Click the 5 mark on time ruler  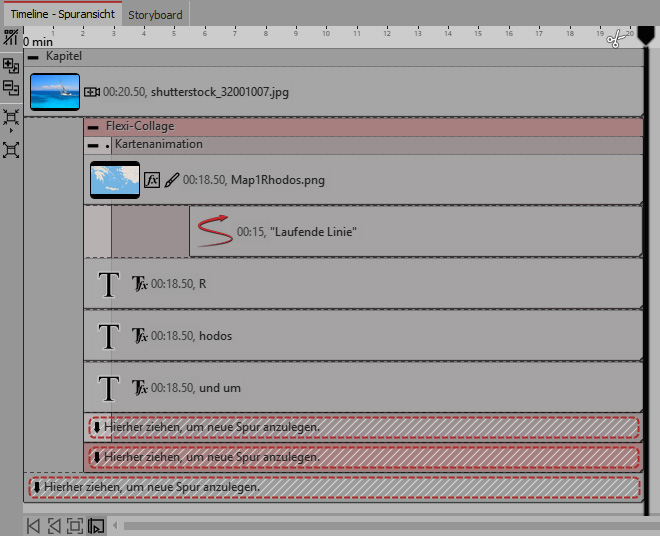coord(174,33)
